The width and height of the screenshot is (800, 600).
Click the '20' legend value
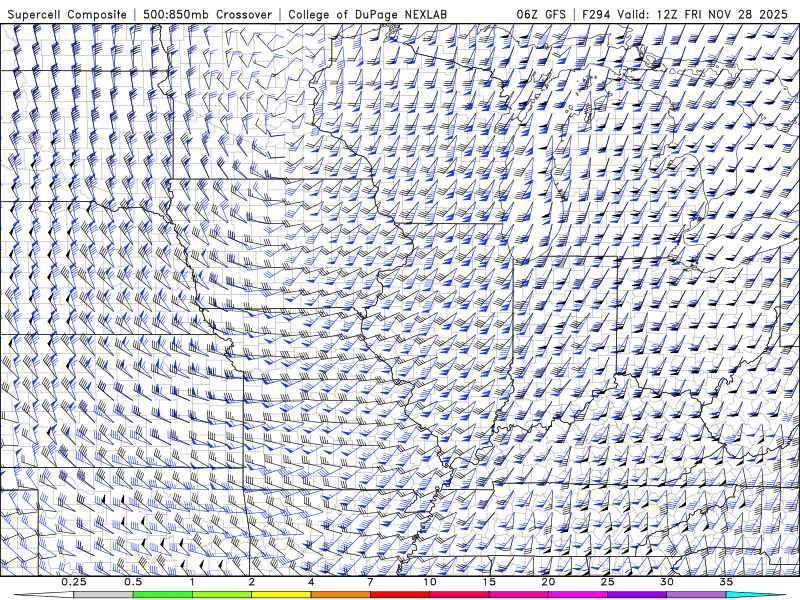pyautogui.click(x=548, y=582)
